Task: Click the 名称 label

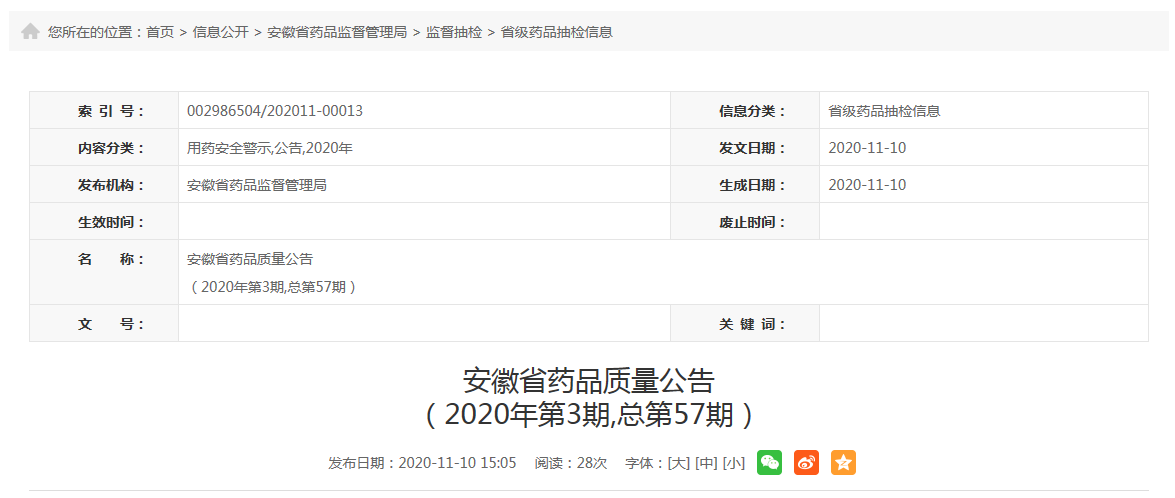Action: click(112, 259)
